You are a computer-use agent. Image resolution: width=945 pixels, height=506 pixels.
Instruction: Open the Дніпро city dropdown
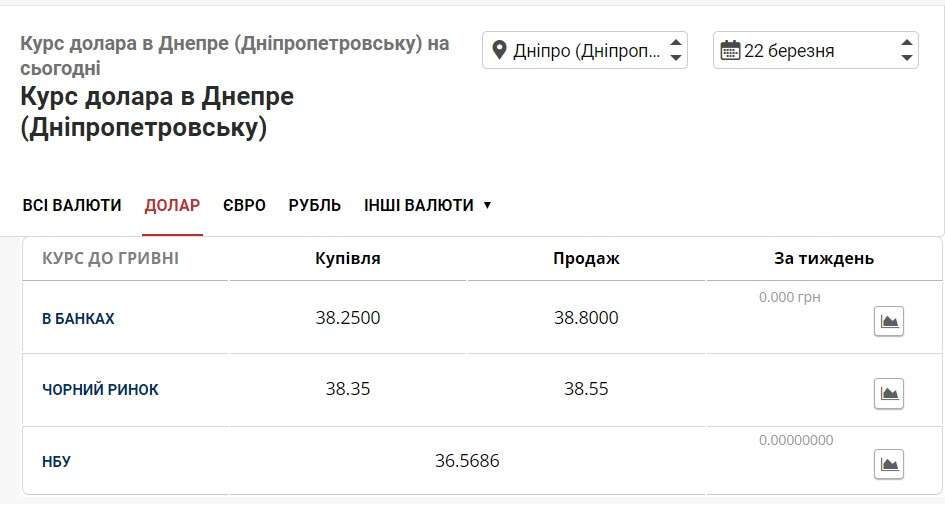[585, 50]
